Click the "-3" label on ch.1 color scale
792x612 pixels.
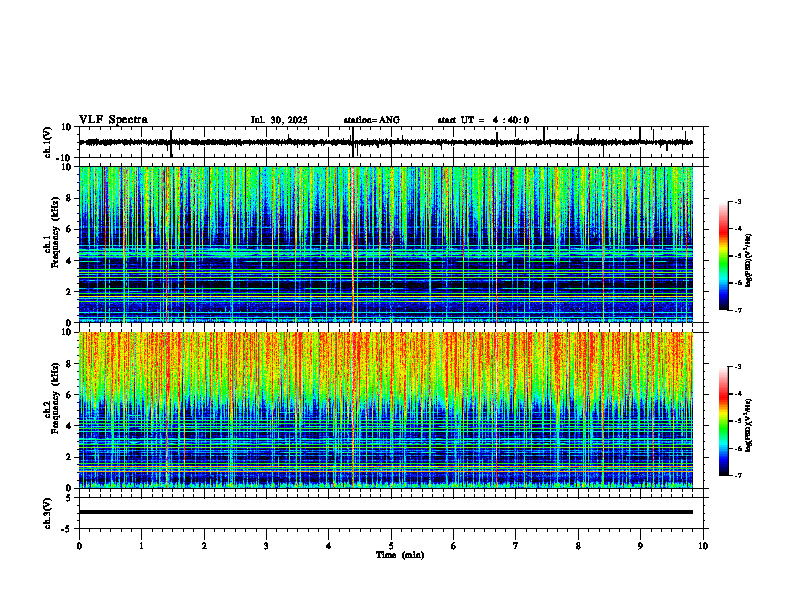pos(738,201)
